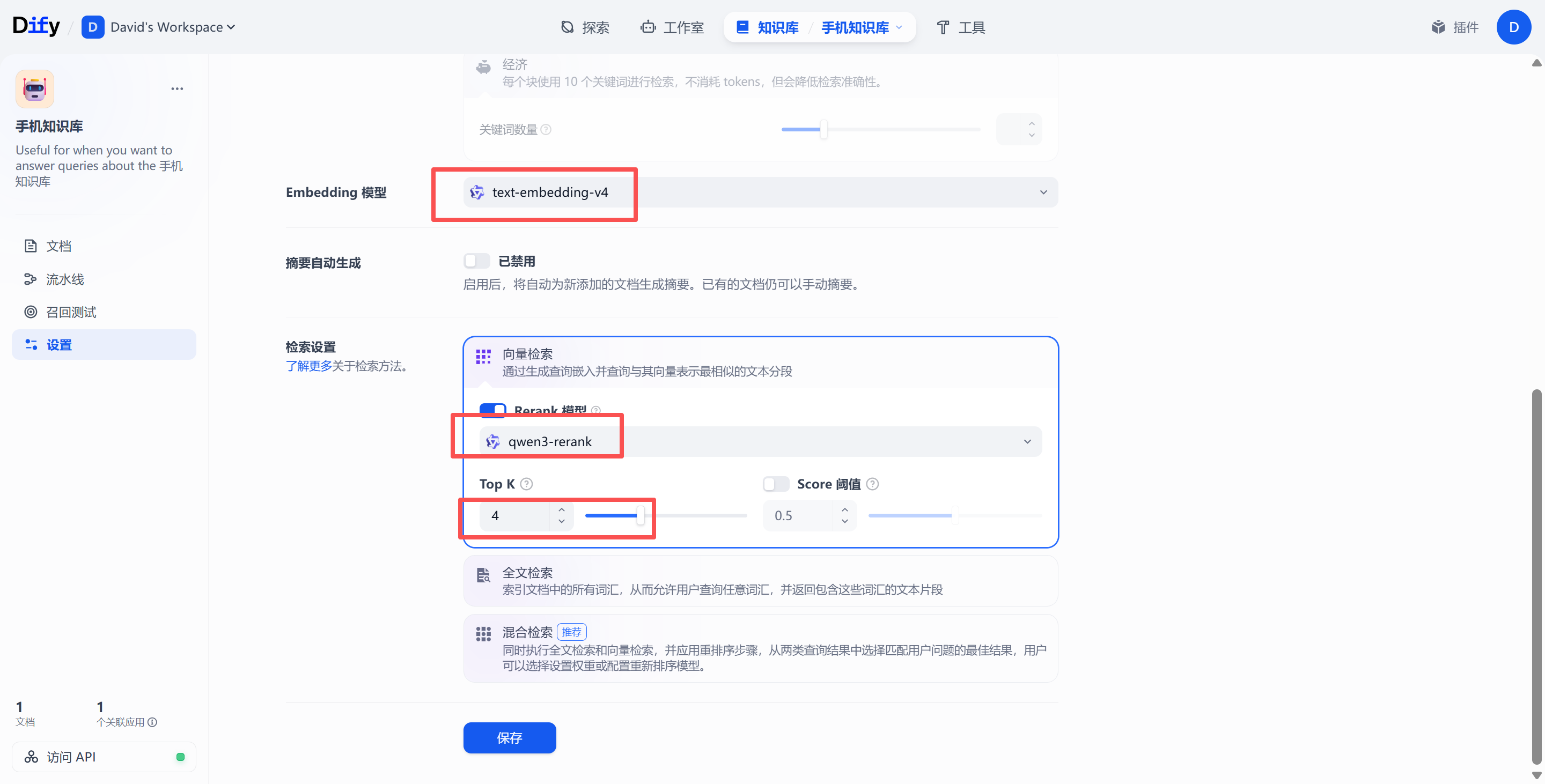The height and width of the screenshot is (784, 1545).
Task: Click the 保存 button
Action: [509, 737]
